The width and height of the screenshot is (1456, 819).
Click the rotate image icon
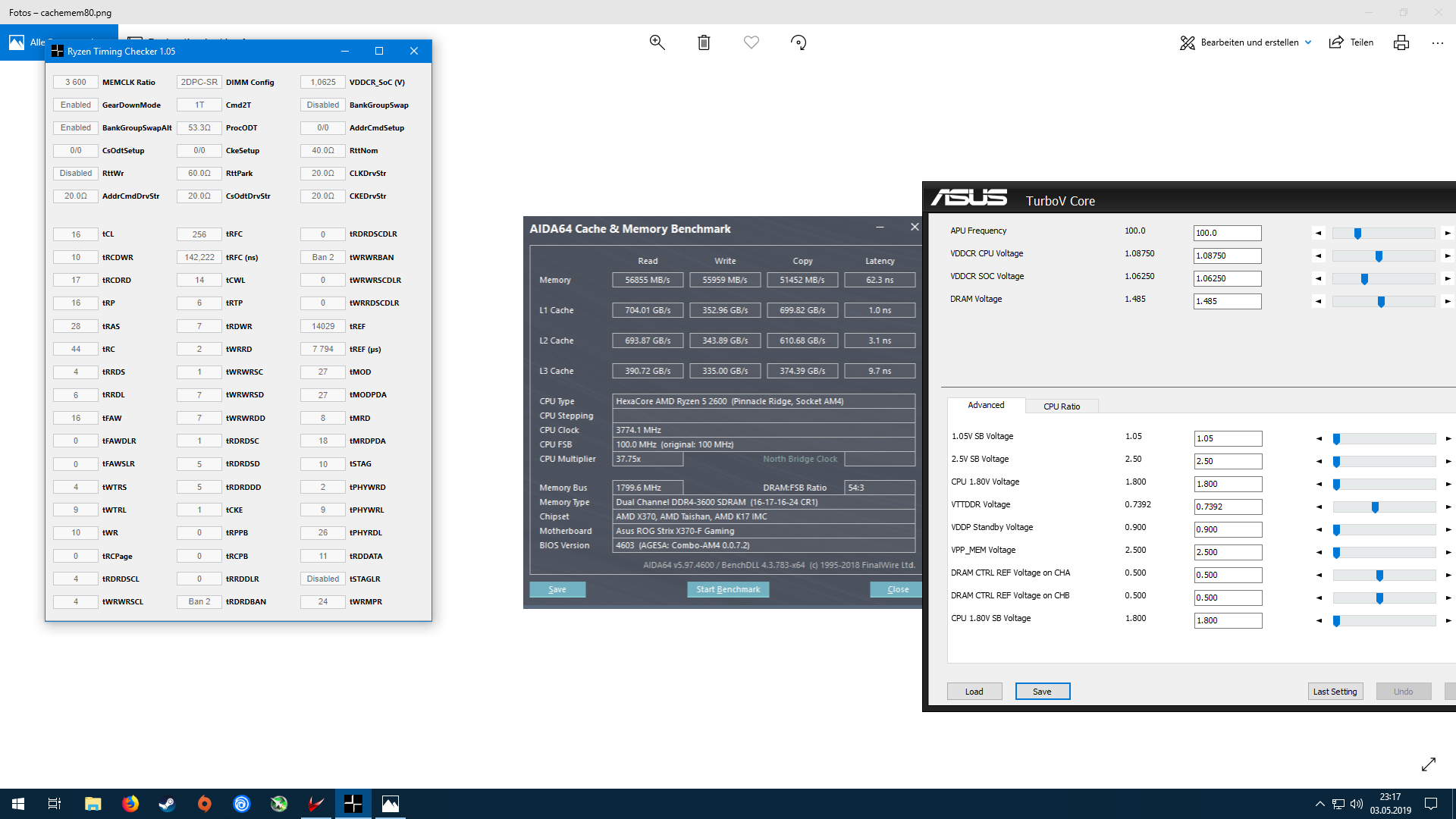[x=799, y=42]
